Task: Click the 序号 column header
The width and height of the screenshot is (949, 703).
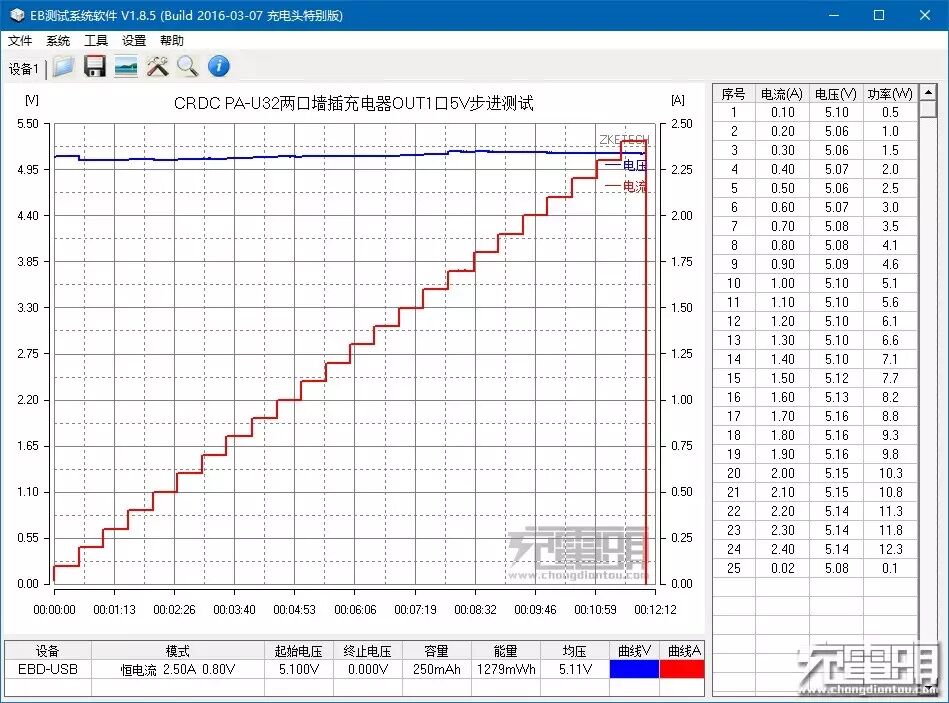Action: 734,94
